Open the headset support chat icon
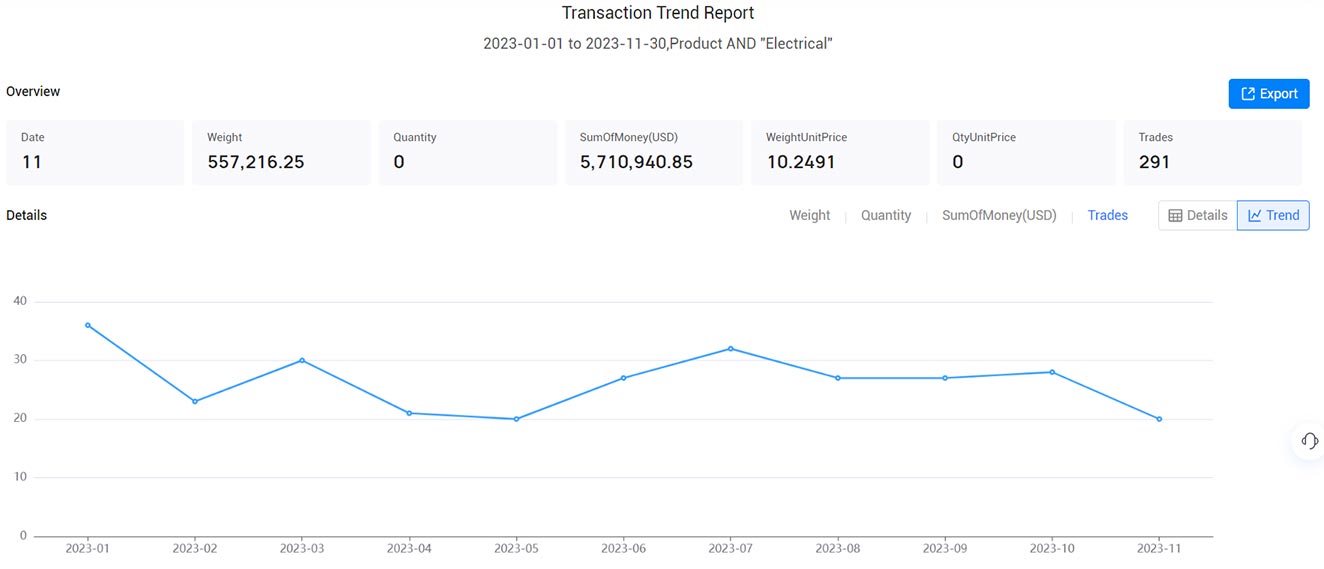Image resolution: width=1324 pixels, height=569 pixels. tap(1309, 441)
